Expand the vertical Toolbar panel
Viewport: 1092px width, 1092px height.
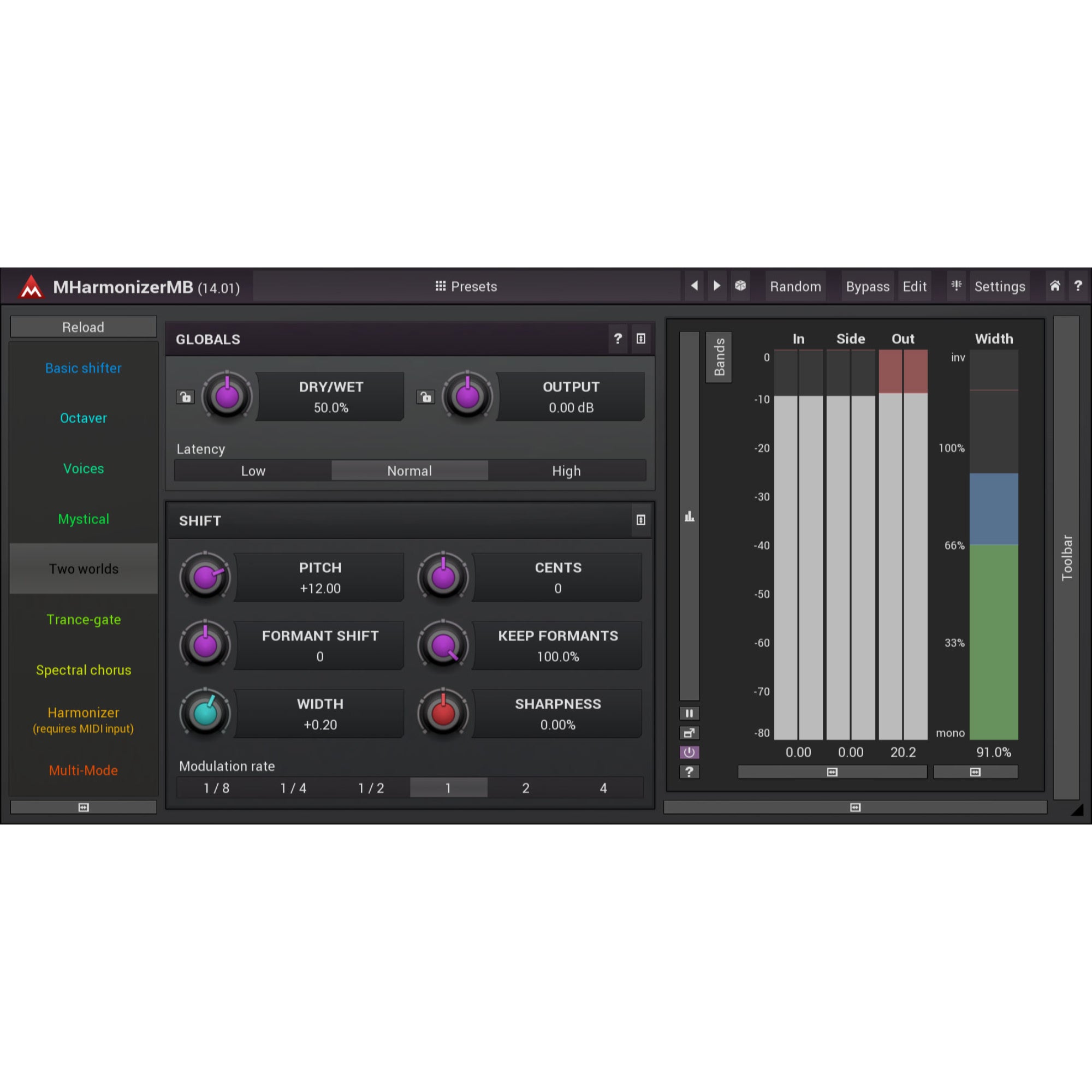pos(1066,557)
